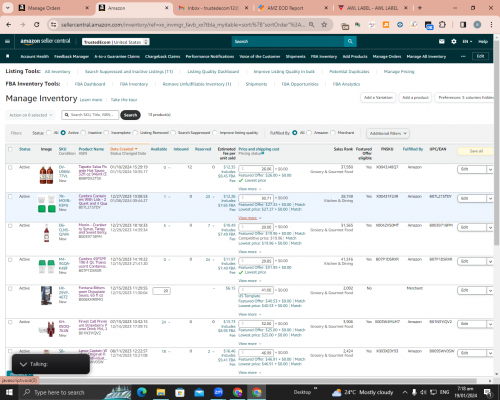Image resolution: width=500 pixels, height=400 pixels.
Task: Select the Inactive status radio button
Action: click(83, 133)
